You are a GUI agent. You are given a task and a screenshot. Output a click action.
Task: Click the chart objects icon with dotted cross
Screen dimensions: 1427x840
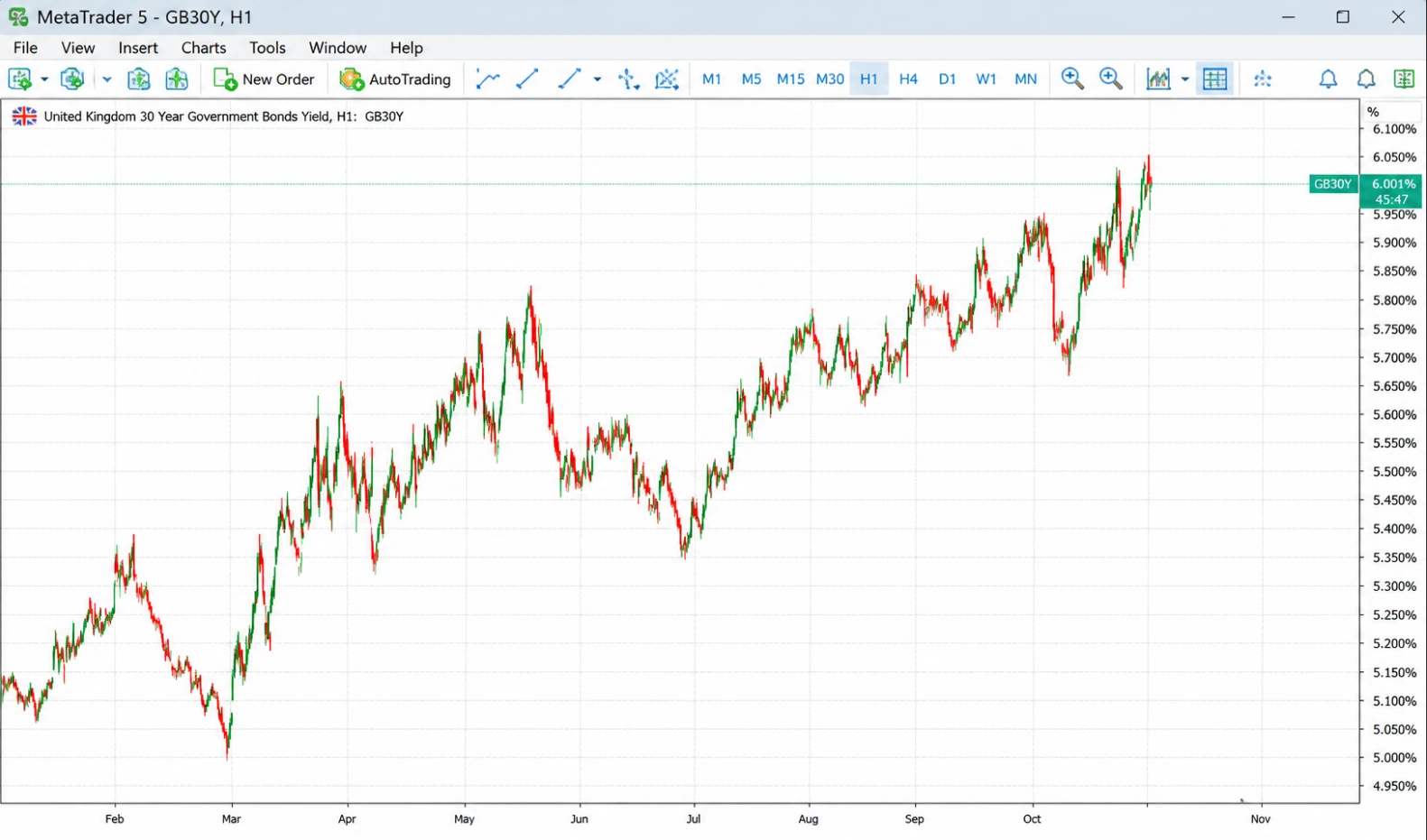coord(666,79)
